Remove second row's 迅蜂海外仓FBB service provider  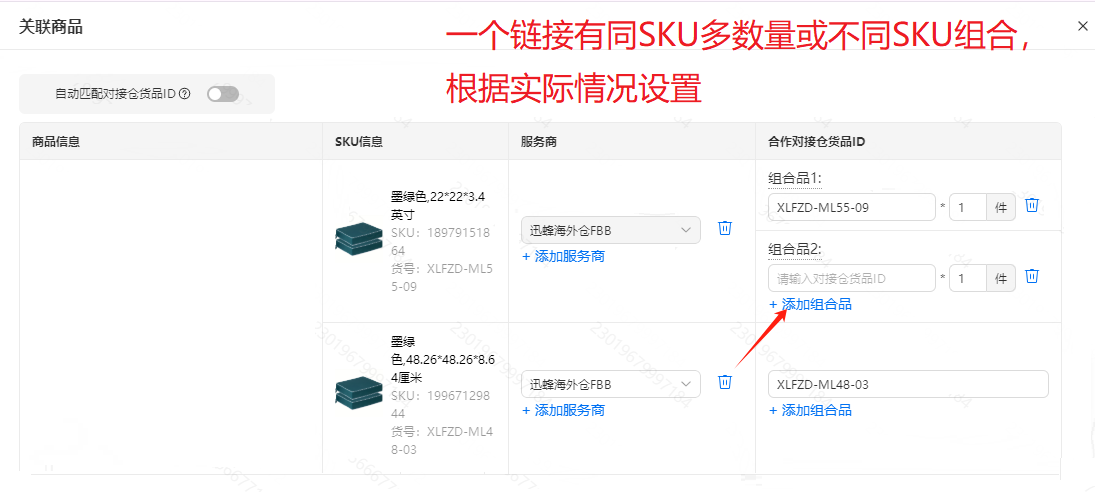725,382
